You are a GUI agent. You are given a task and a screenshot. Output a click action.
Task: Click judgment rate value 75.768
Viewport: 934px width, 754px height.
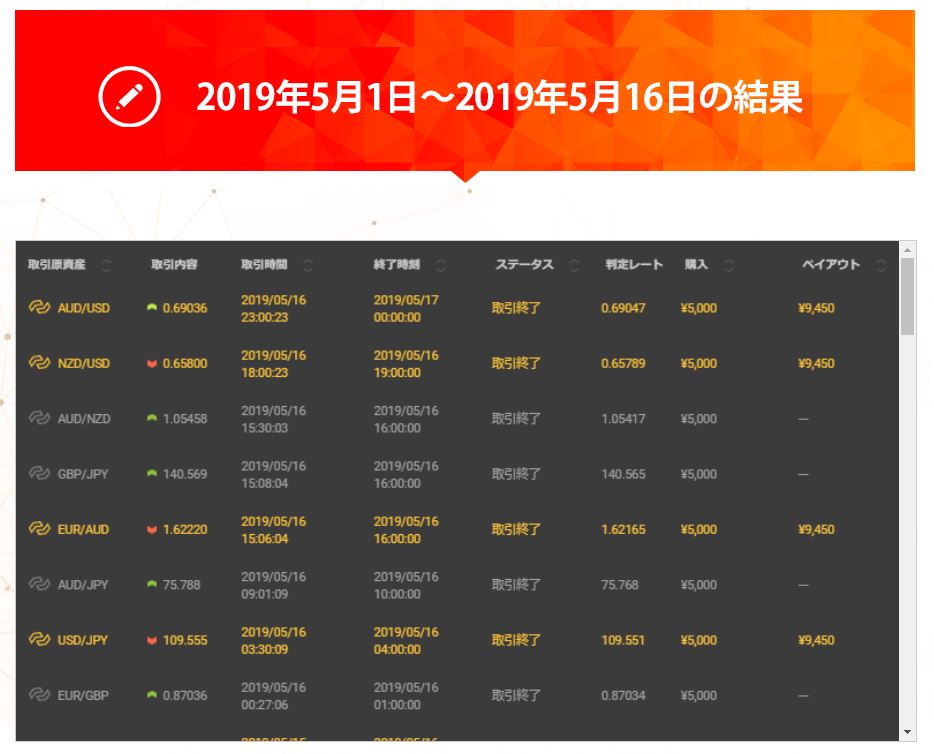[619, 585]
